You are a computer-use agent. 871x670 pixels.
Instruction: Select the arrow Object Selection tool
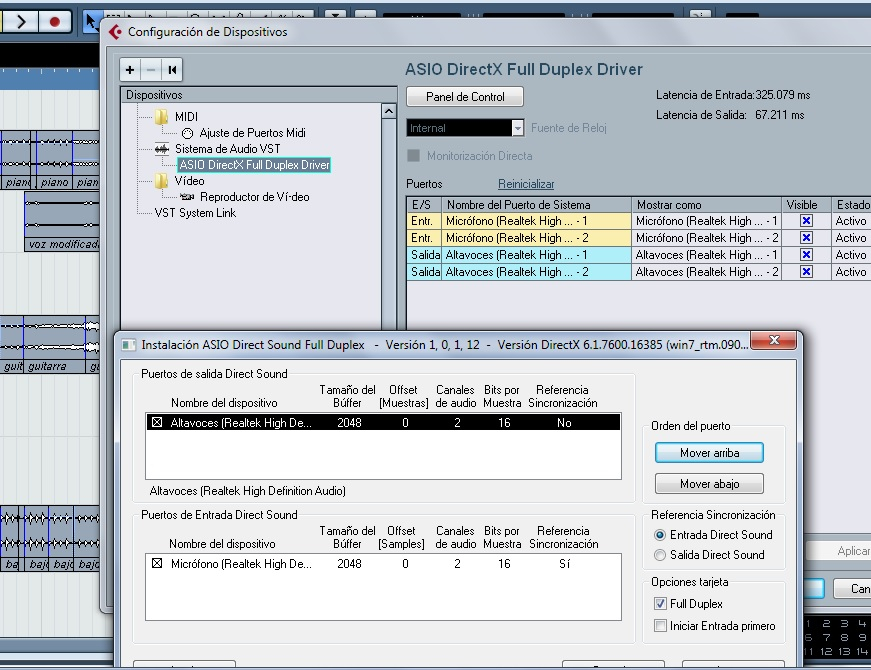(x=90, y=20)
